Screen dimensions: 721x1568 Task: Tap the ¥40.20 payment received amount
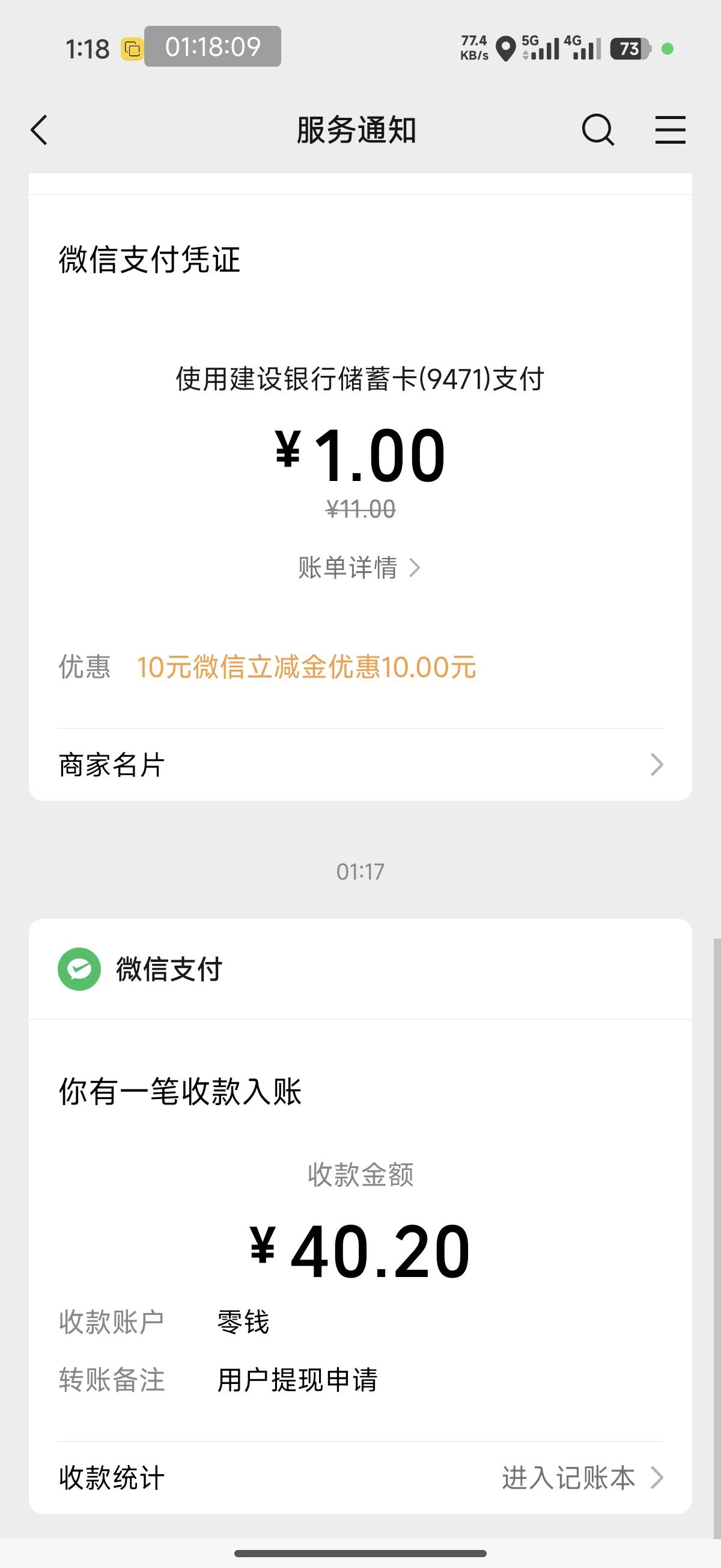click(360, 1253)
